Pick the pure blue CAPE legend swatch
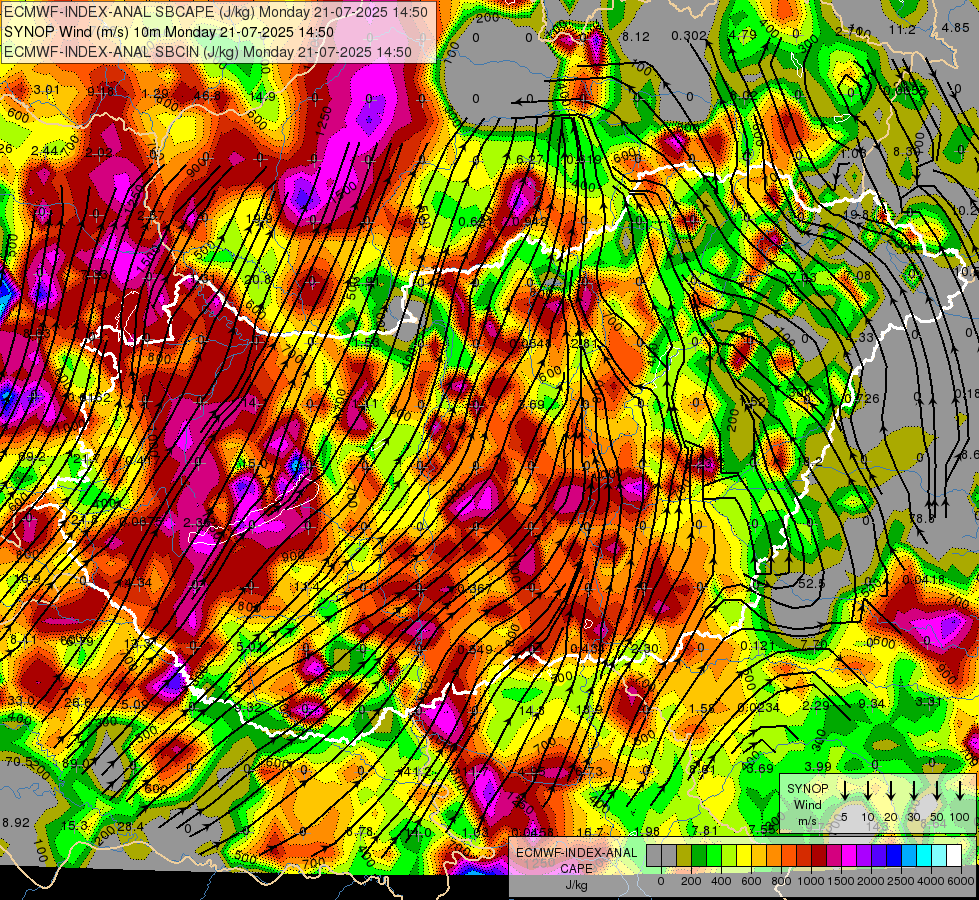 pyautogui.click(x=894, y=855)
